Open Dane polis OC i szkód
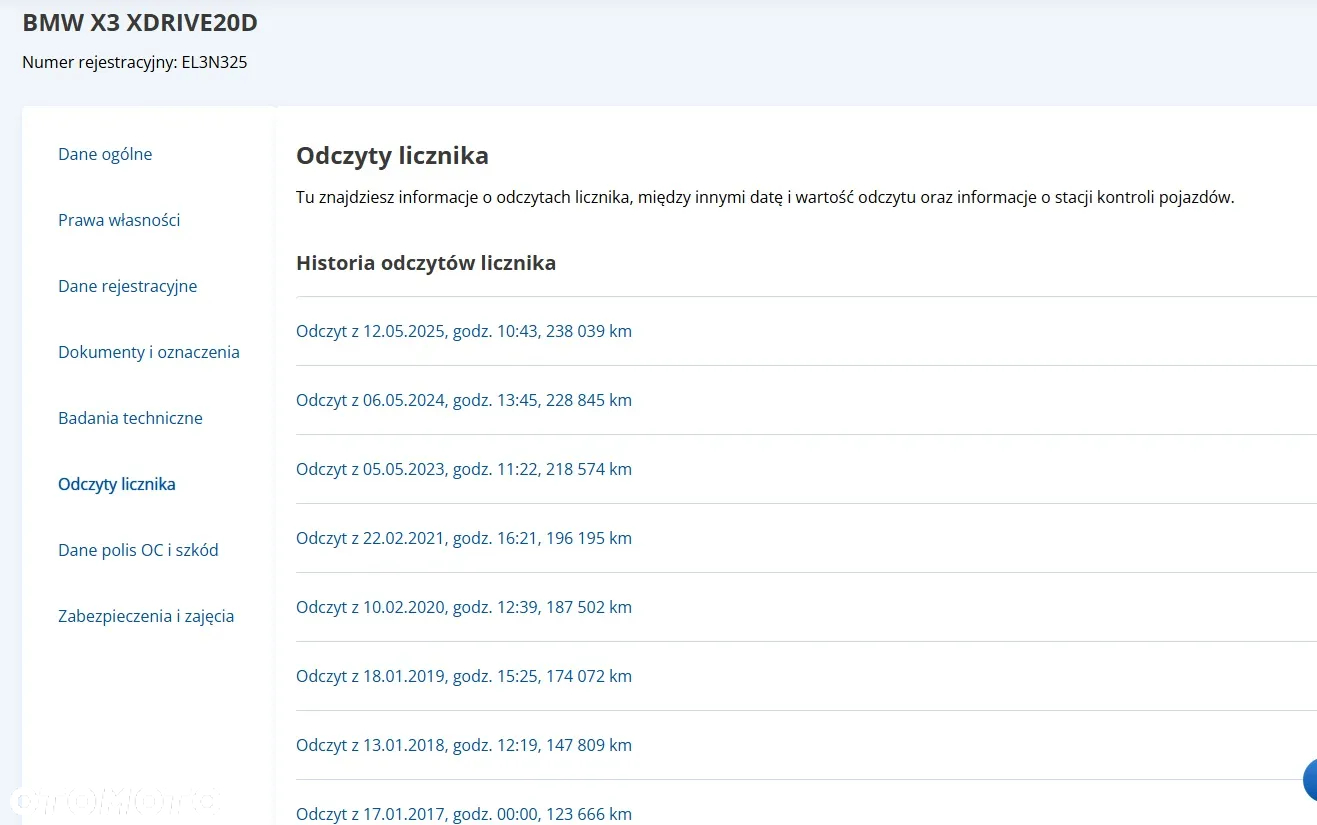Image resolution: width=1317 pixels, height=825 pixels. point(138,550)
